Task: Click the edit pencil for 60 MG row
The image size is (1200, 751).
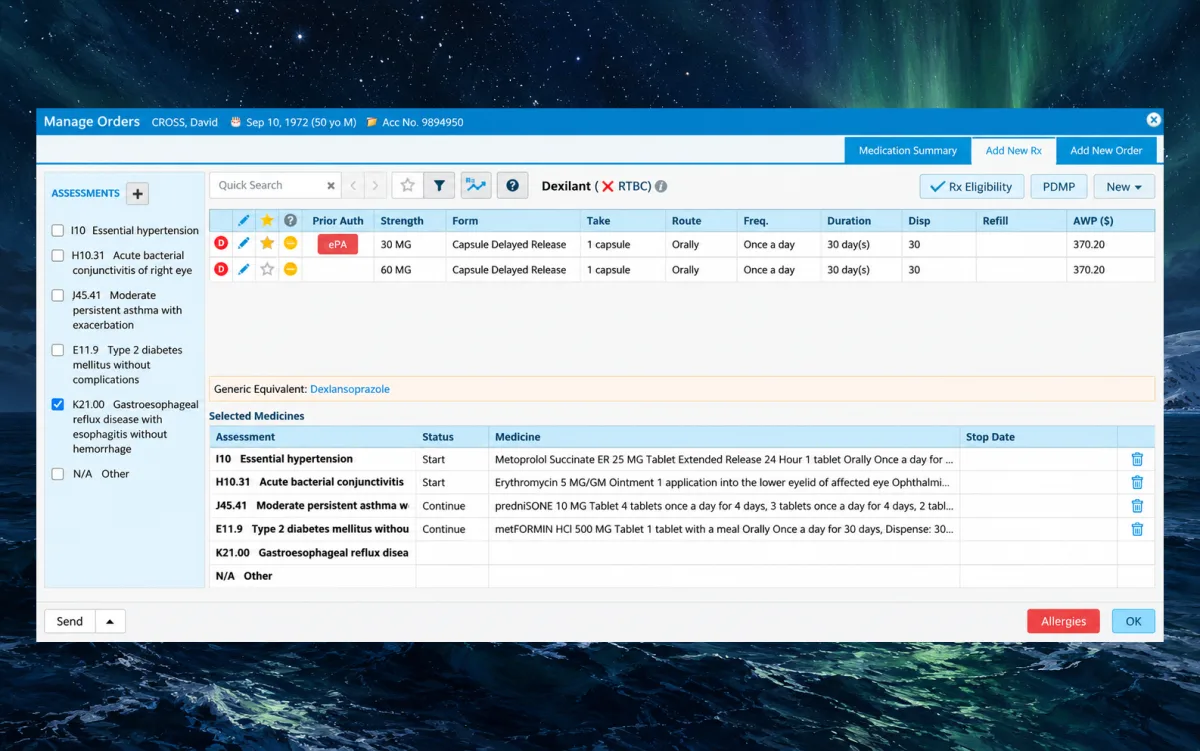Action: (244, 270)
